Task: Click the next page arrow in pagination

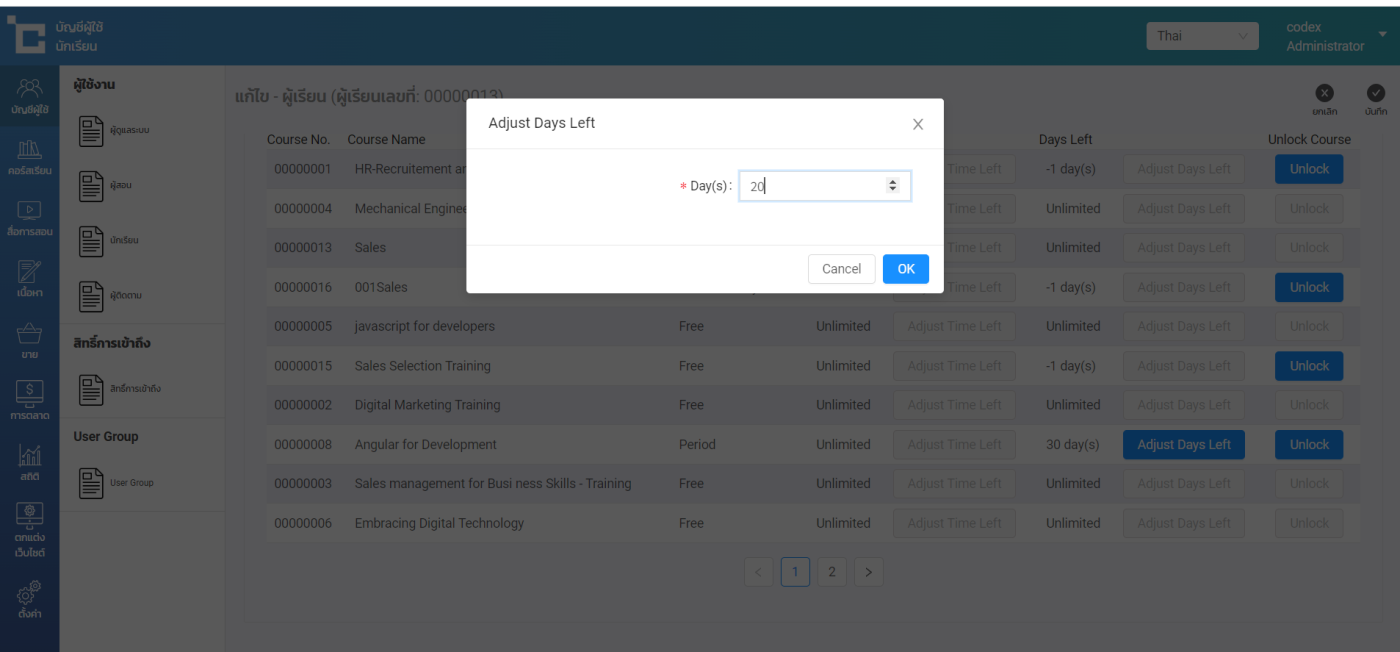Action: [x=868, y=572]
